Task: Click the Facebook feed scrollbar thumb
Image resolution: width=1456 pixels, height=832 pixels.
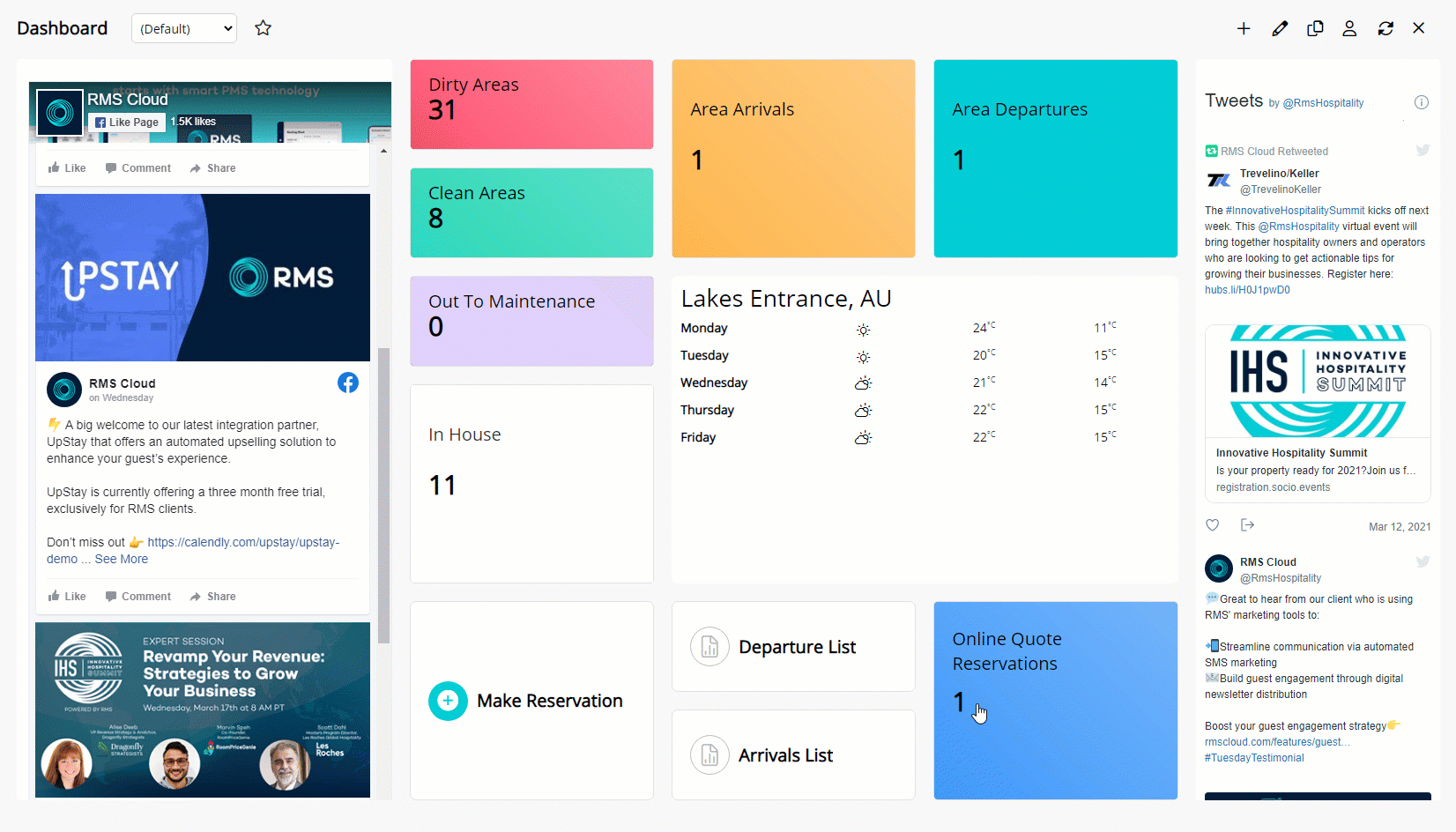Action: pos(383,495)
